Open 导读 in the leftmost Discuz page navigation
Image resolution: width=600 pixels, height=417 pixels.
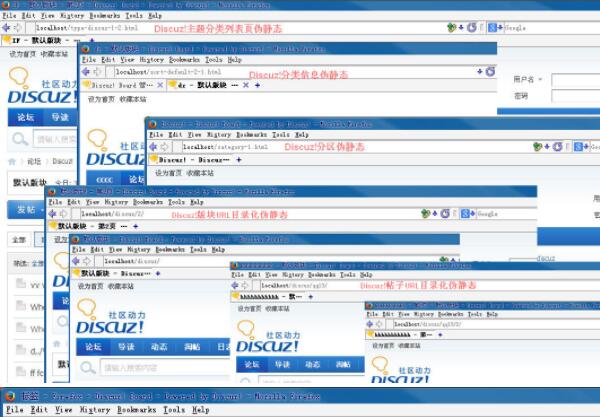point(60,117)
